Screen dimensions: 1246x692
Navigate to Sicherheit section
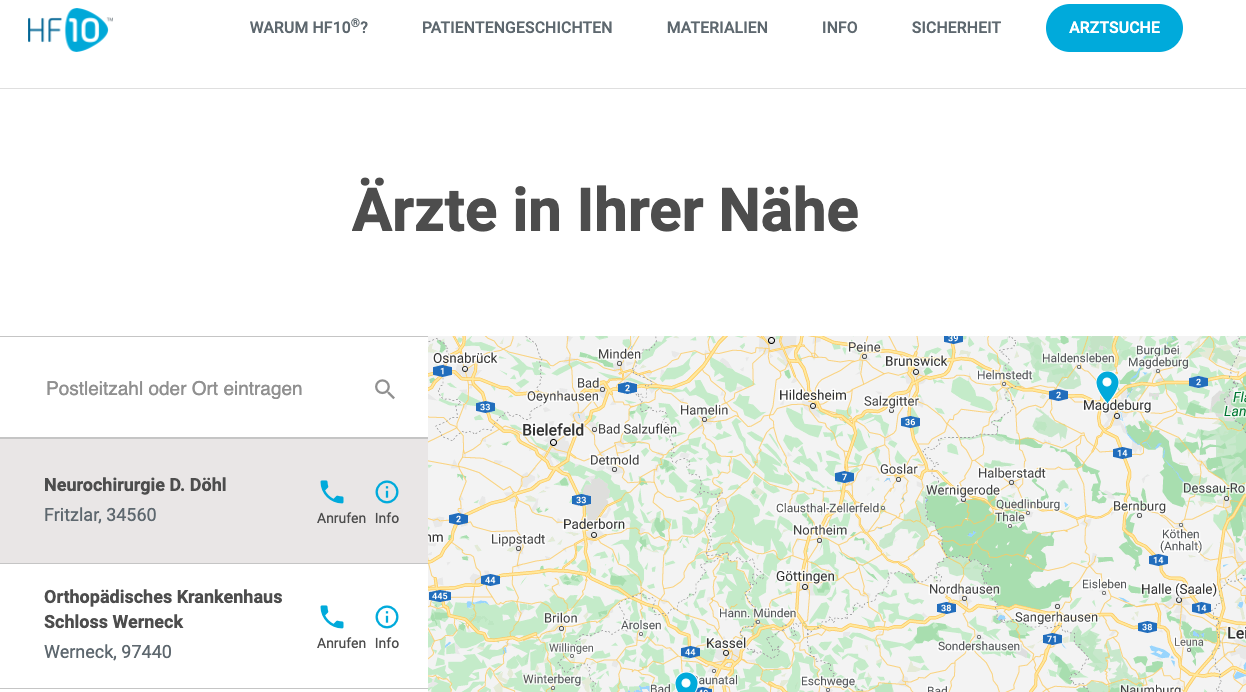pos(956,28)
